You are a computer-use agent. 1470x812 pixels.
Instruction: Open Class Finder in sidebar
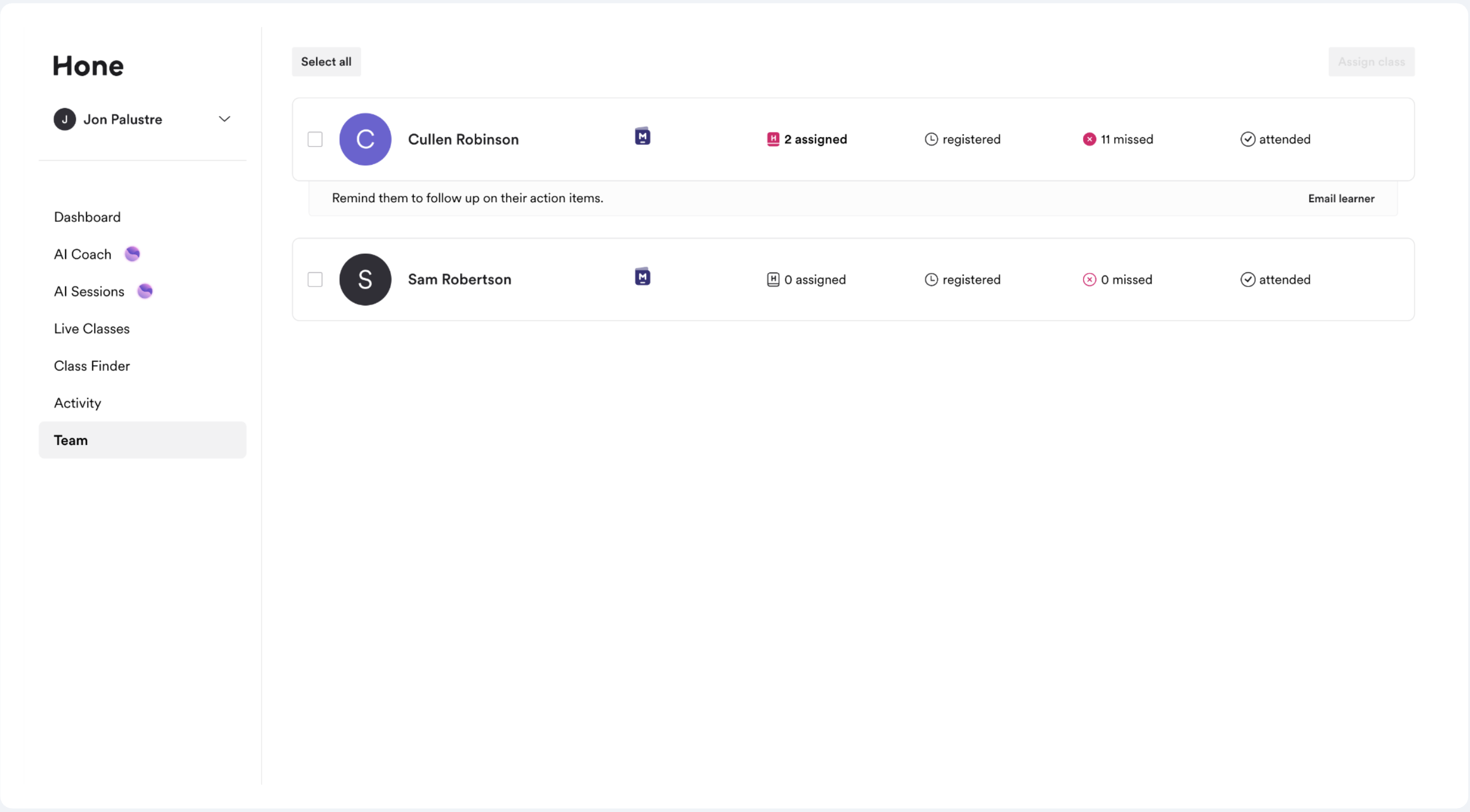[x=92, y=366]
